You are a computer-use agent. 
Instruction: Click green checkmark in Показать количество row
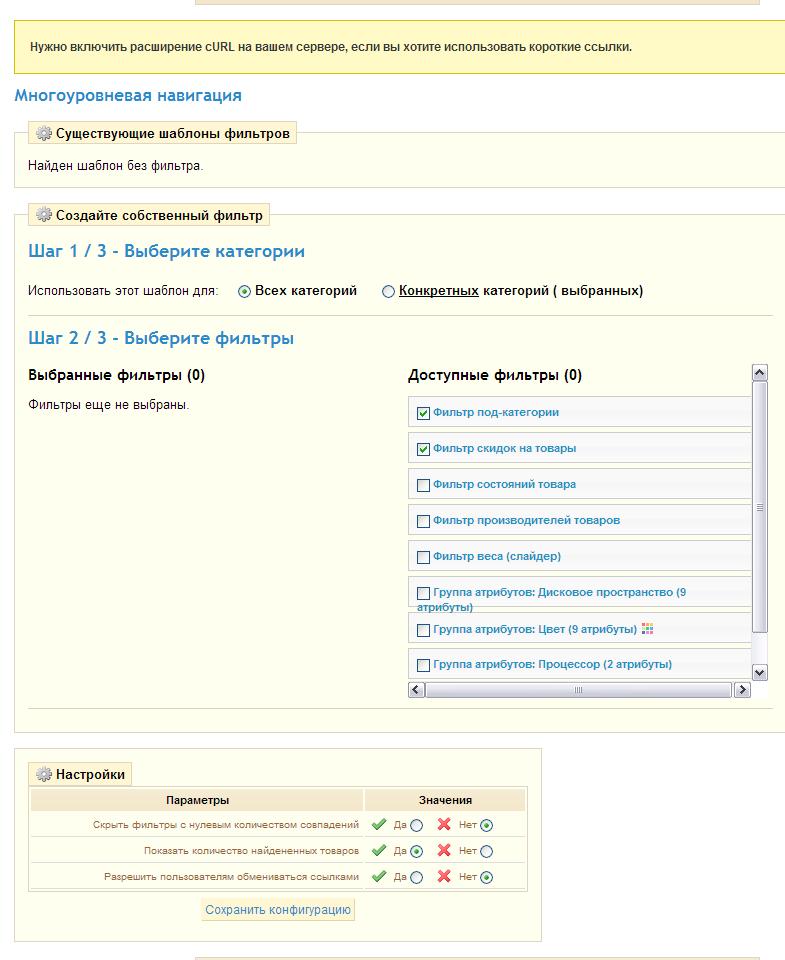tap(379, 850)
